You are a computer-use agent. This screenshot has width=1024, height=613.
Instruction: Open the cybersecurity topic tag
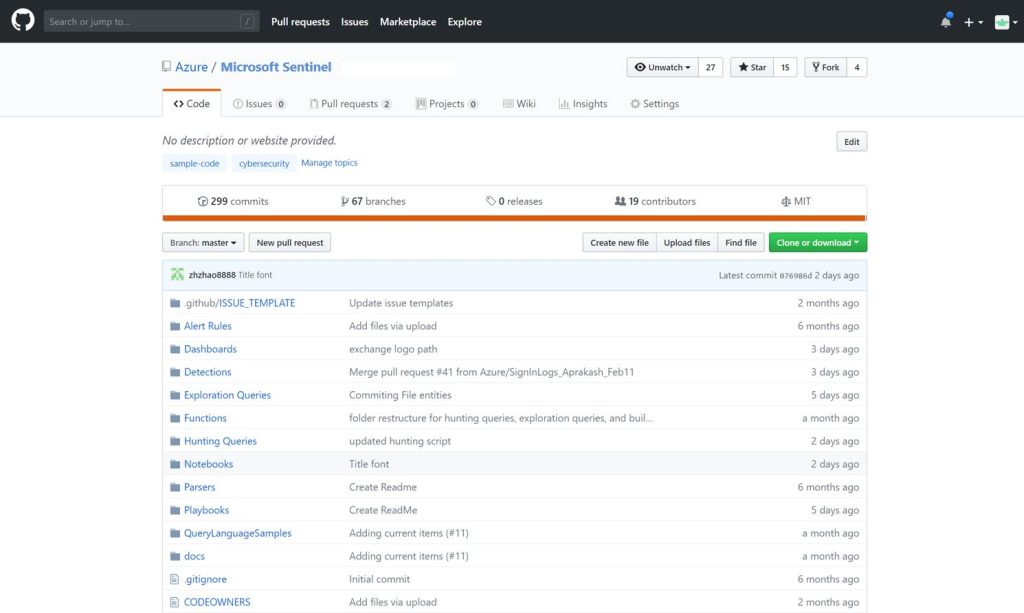264,163
